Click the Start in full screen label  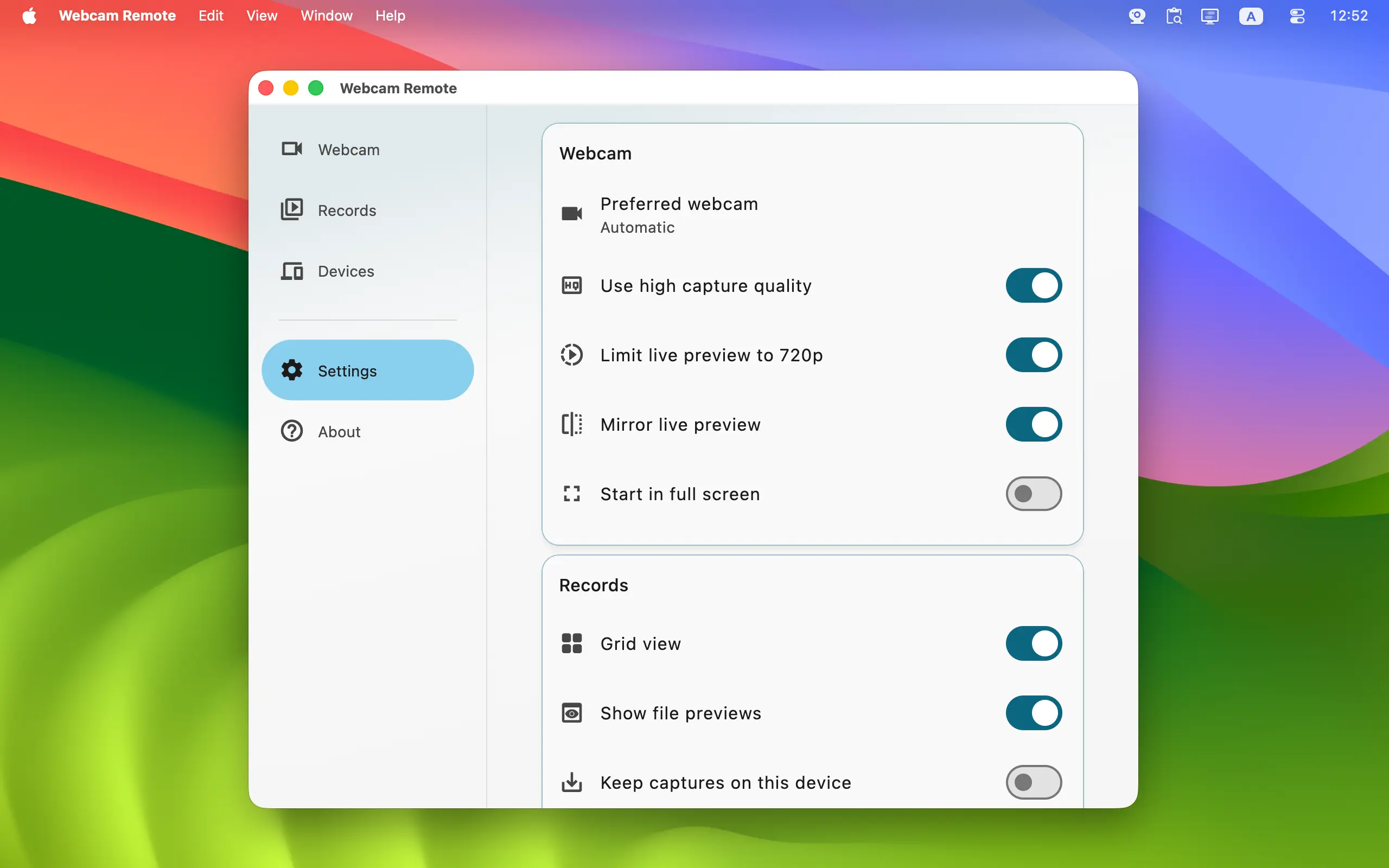[x=680, y=494]
